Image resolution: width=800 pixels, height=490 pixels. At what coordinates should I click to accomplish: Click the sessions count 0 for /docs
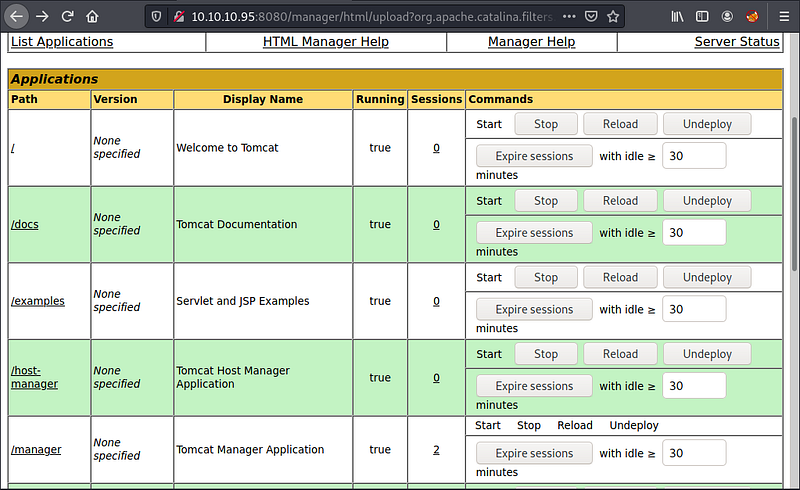436,225
